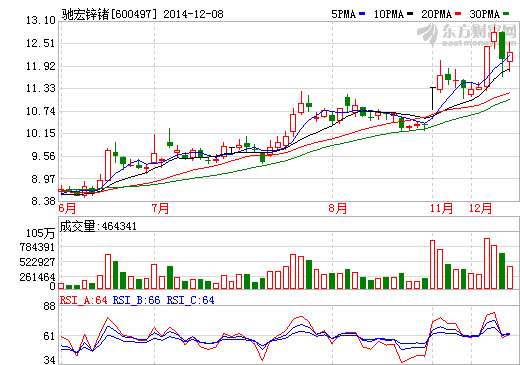
Task: Click the 522927 volume axis value
Action: click(37, 262)
